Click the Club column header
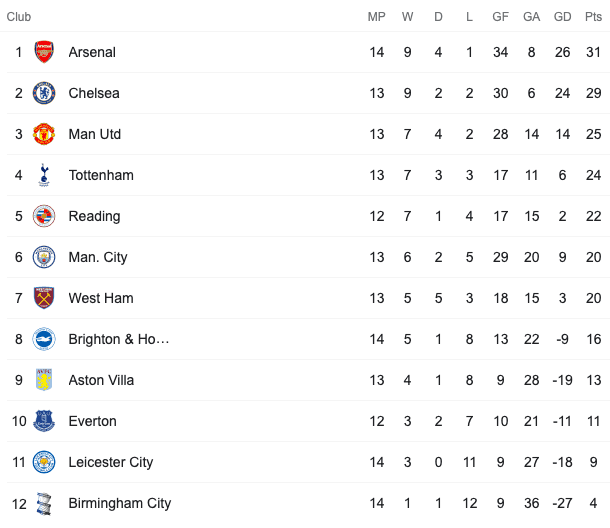The width and height of the screenshot is (610, 528). tap(19, 17)
